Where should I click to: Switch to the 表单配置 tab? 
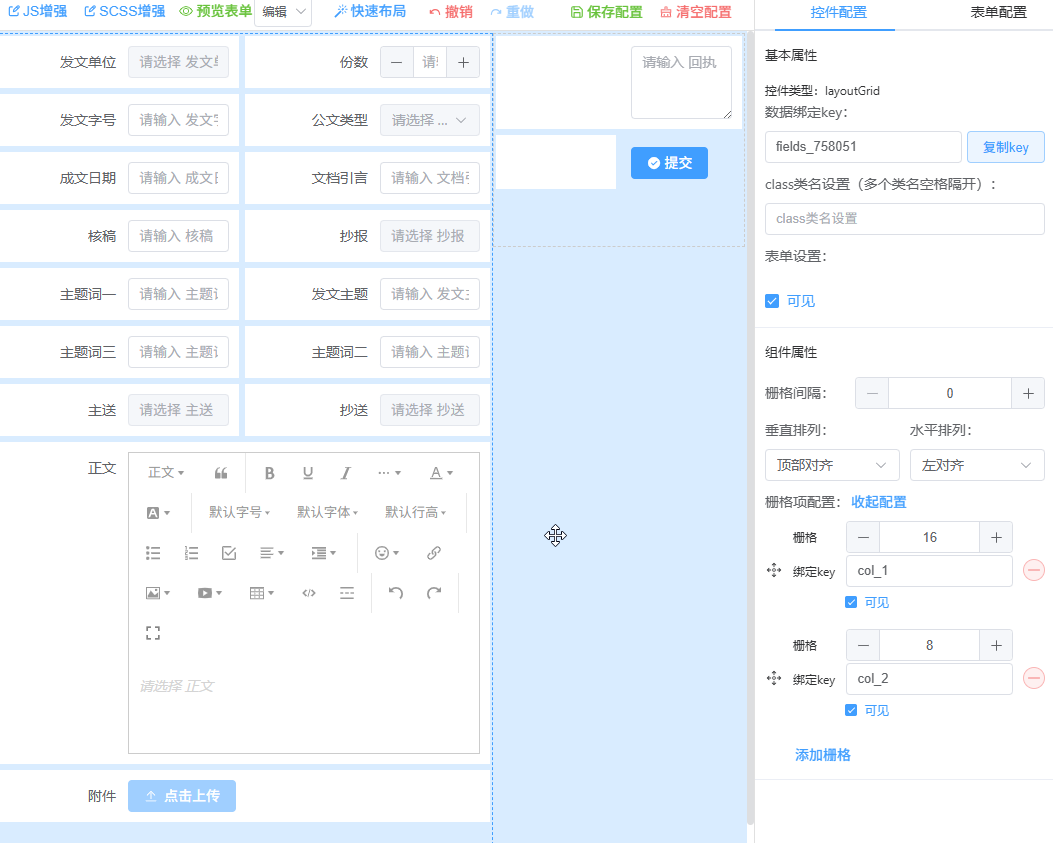pos(998,13)
